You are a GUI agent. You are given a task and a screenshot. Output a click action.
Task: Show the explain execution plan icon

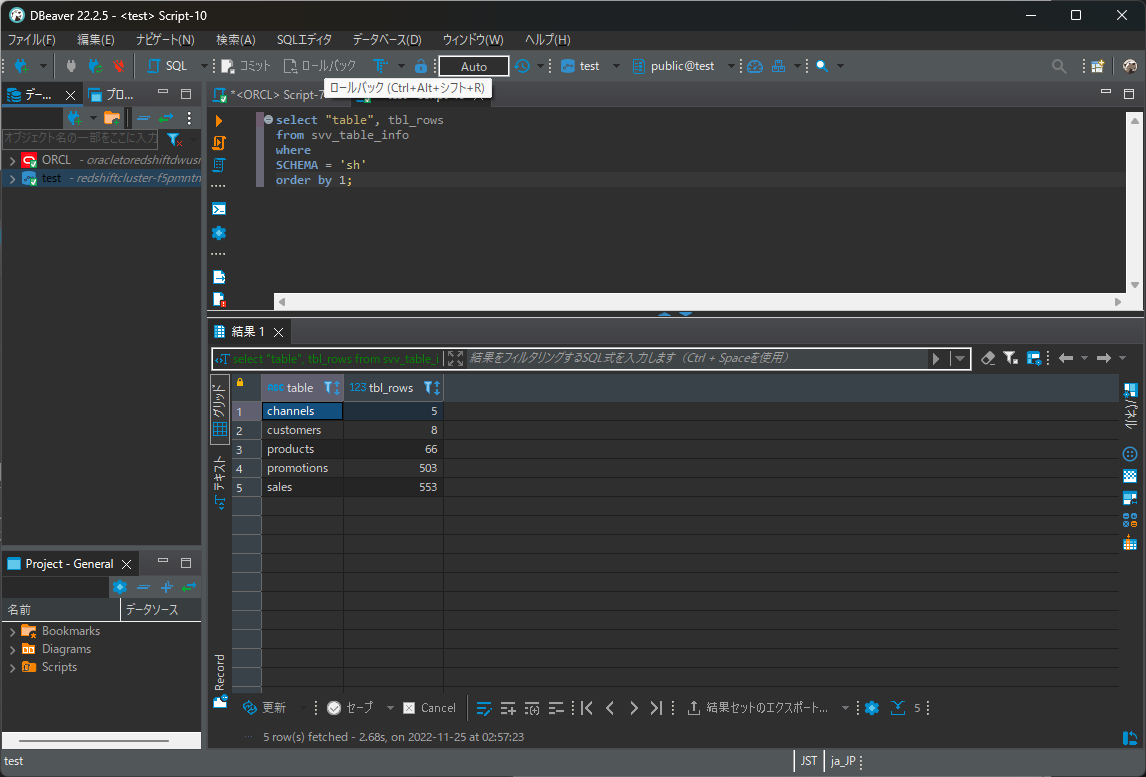(219, 164)
